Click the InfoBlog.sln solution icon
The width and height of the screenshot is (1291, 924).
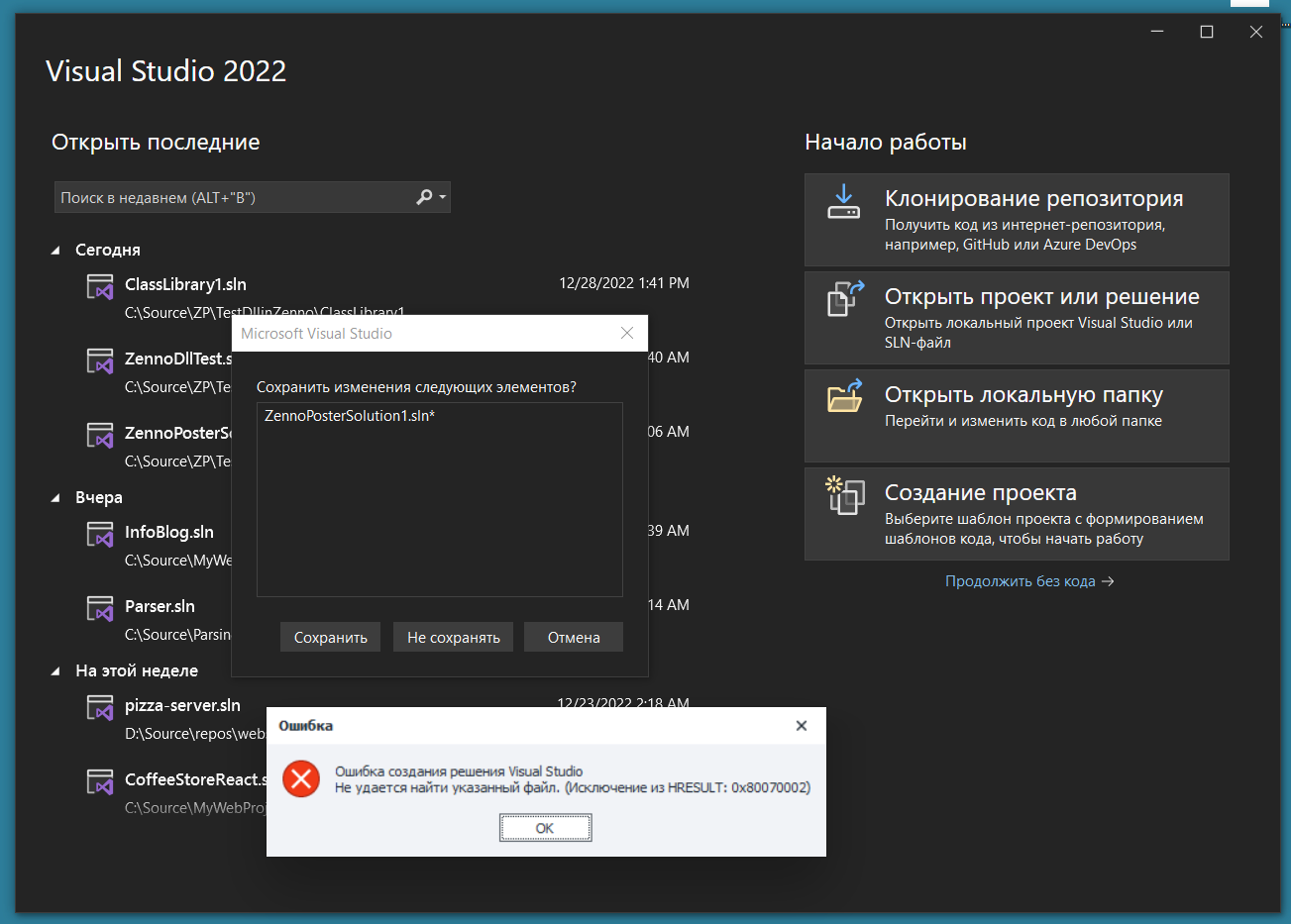click(x=100, y=534)
